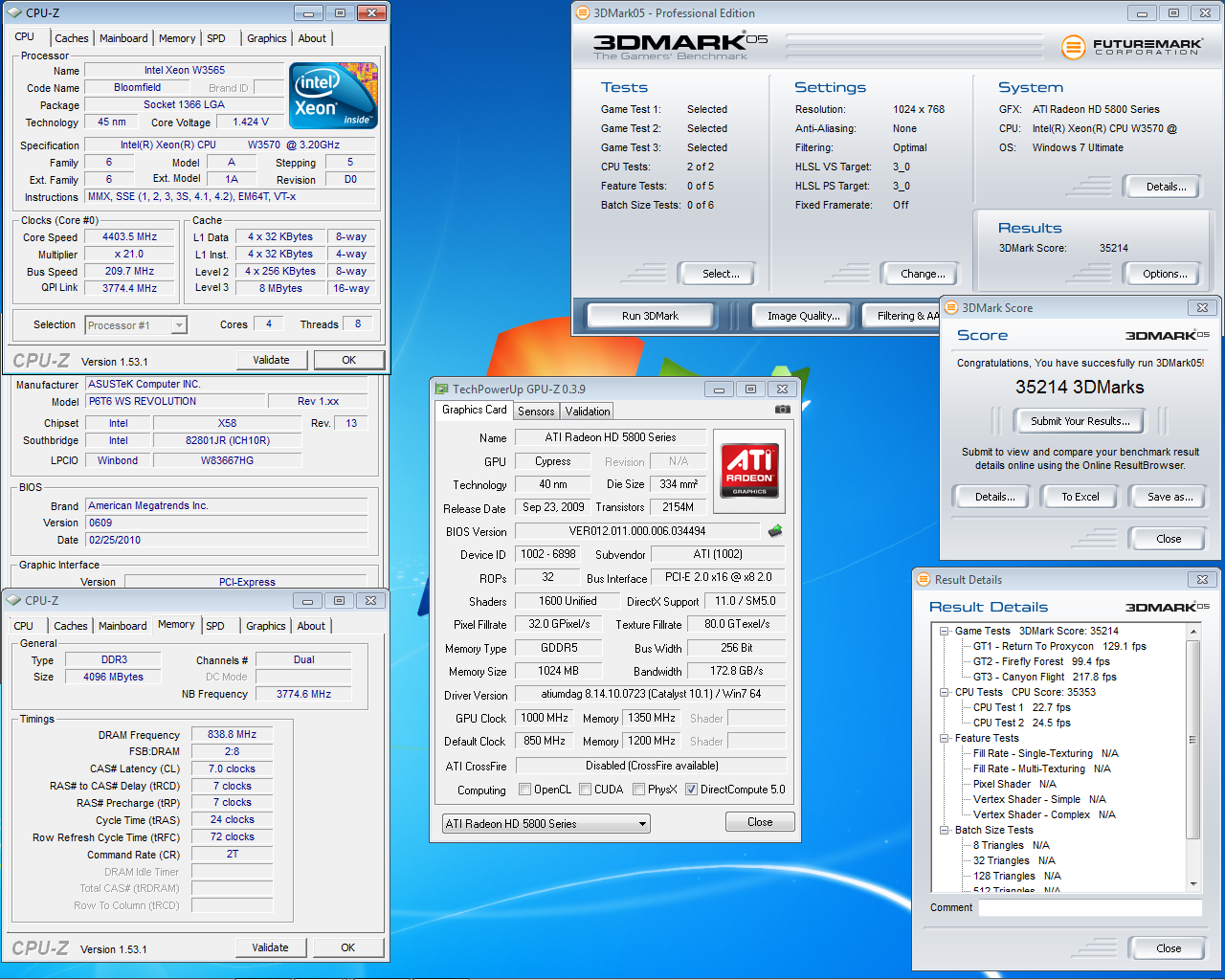The width and height of the screenshot is (1225, 980).
Task: Open the ATI Radeon HD 5800 Series dropdown
Action: pos(546,823)
